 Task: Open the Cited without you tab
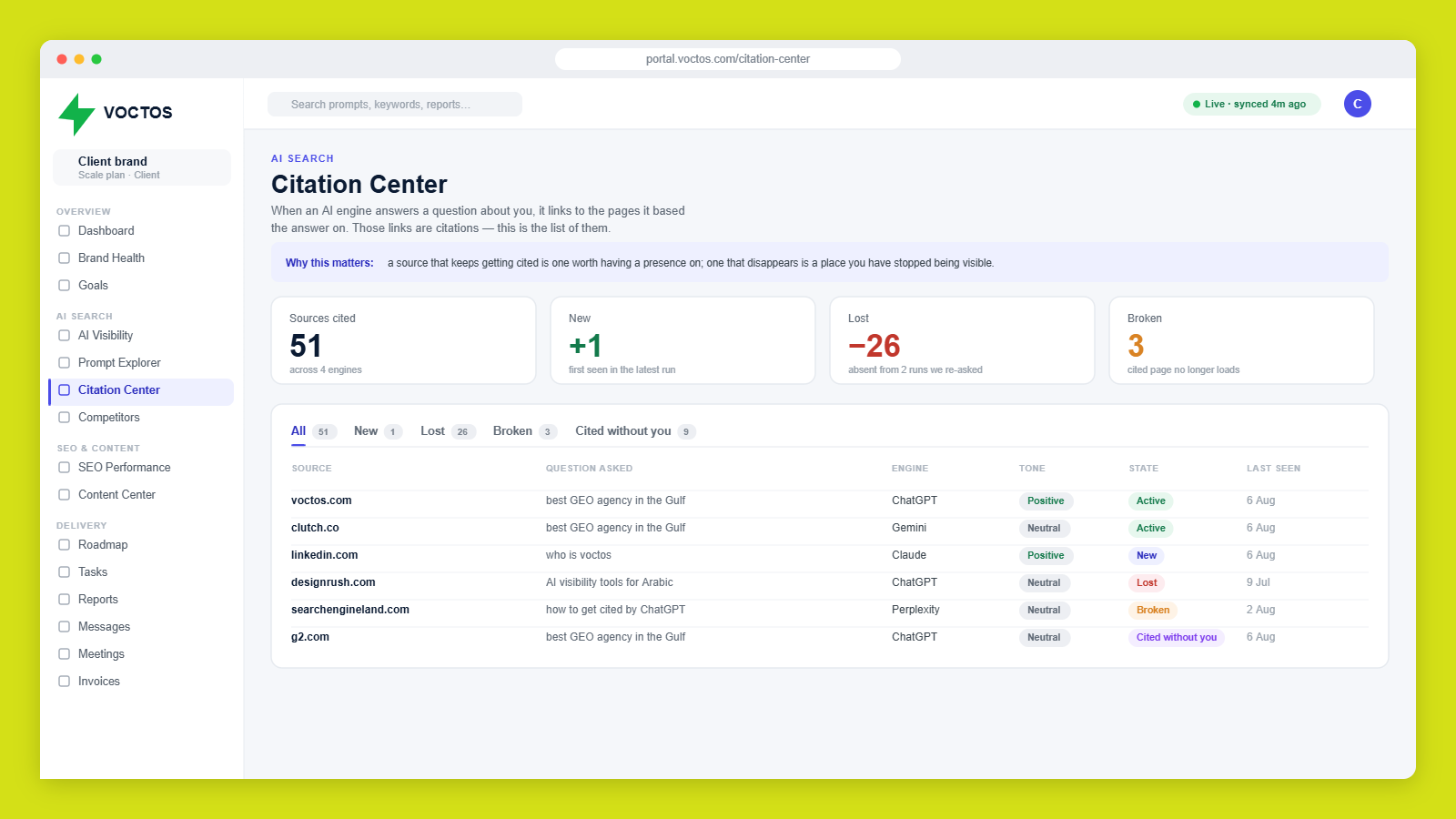click(635, 431)
